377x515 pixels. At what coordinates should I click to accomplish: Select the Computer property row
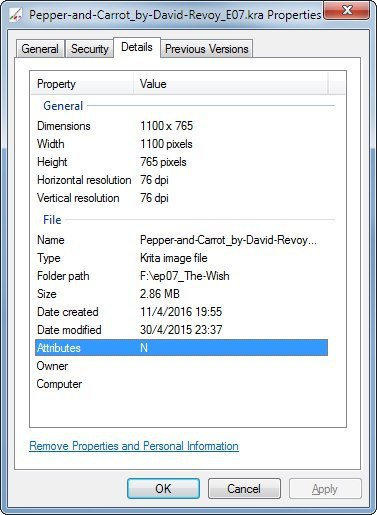click(181, 384)
